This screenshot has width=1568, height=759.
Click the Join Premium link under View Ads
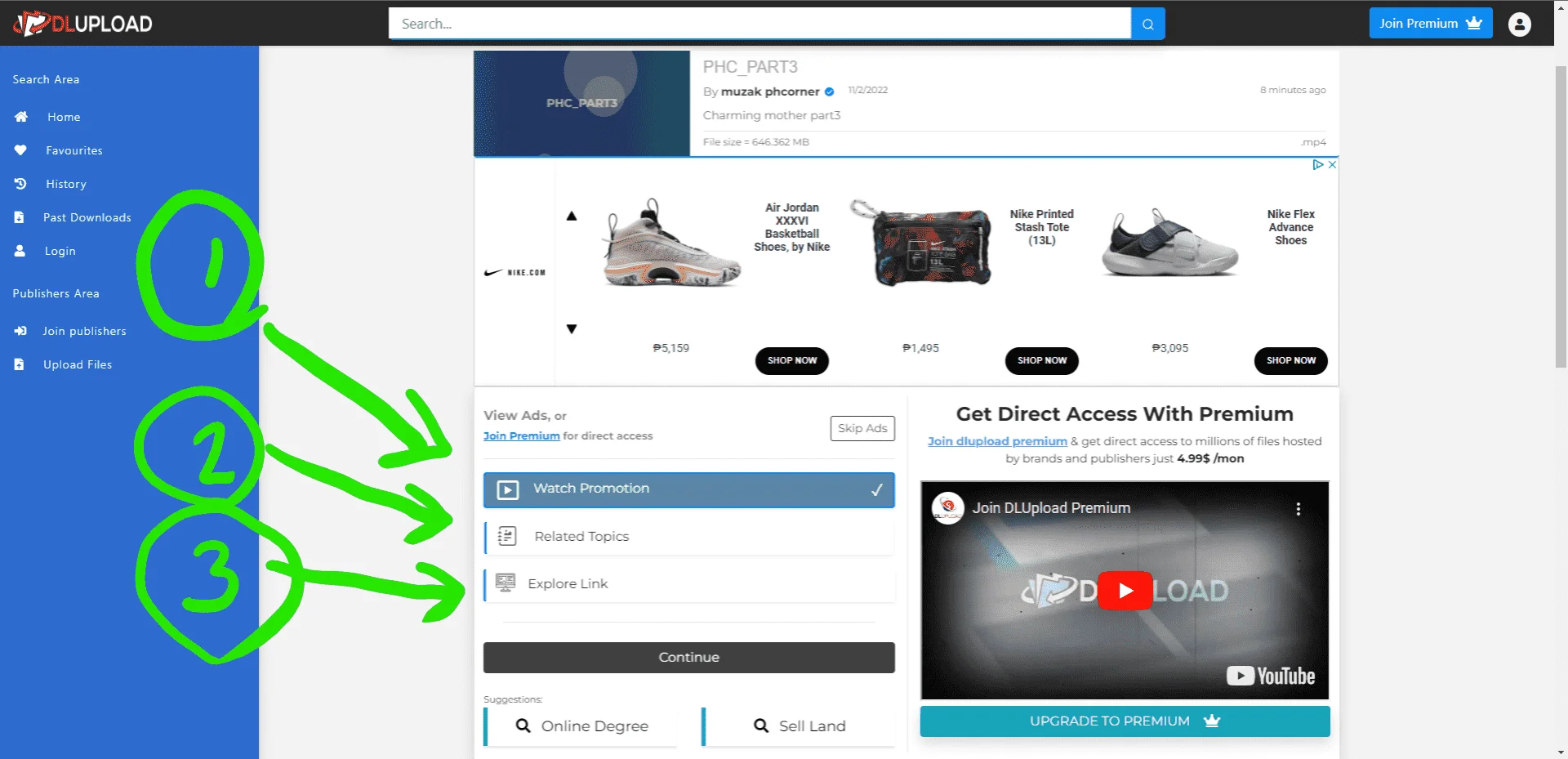[x=522, y=435]
